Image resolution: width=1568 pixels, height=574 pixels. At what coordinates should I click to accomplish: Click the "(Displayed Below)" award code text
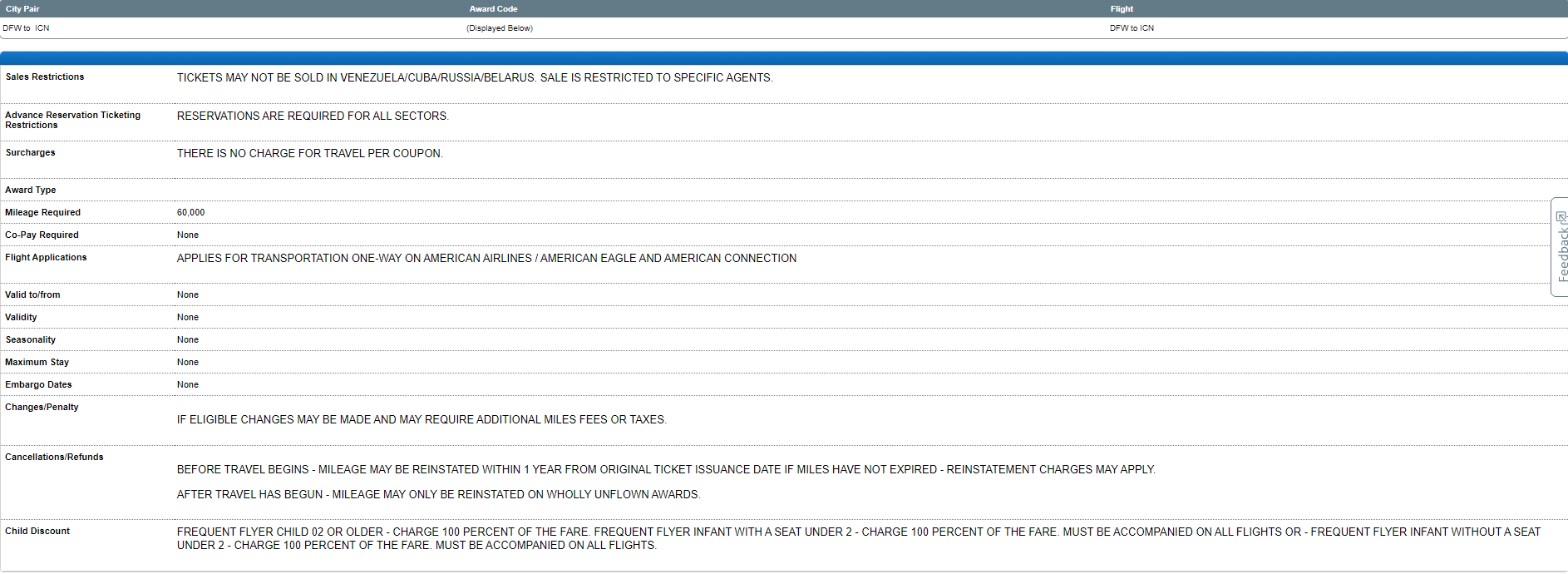[500, 28]
